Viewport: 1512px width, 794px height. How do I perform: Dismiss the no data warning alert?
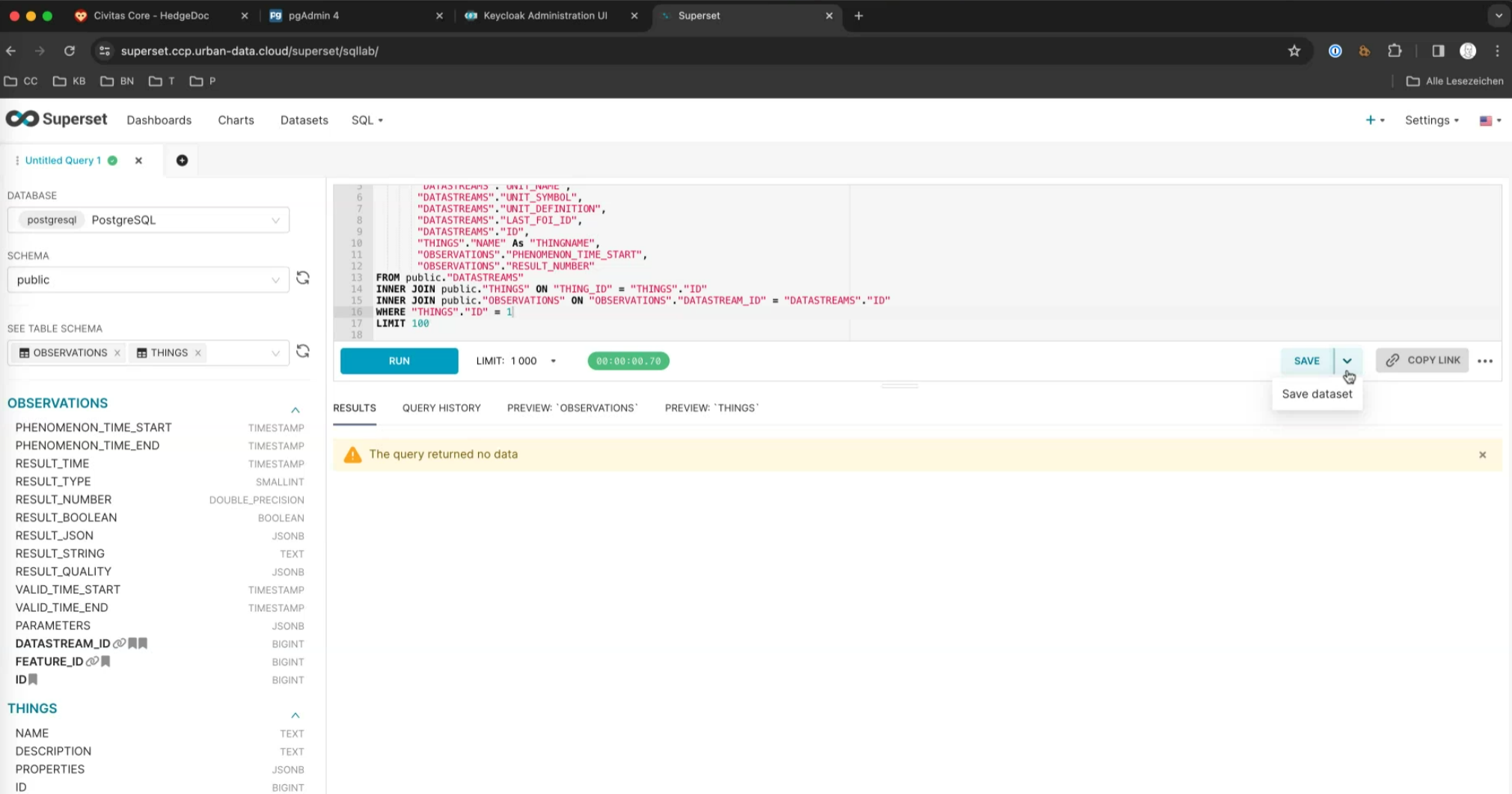tap(1482, 455)
